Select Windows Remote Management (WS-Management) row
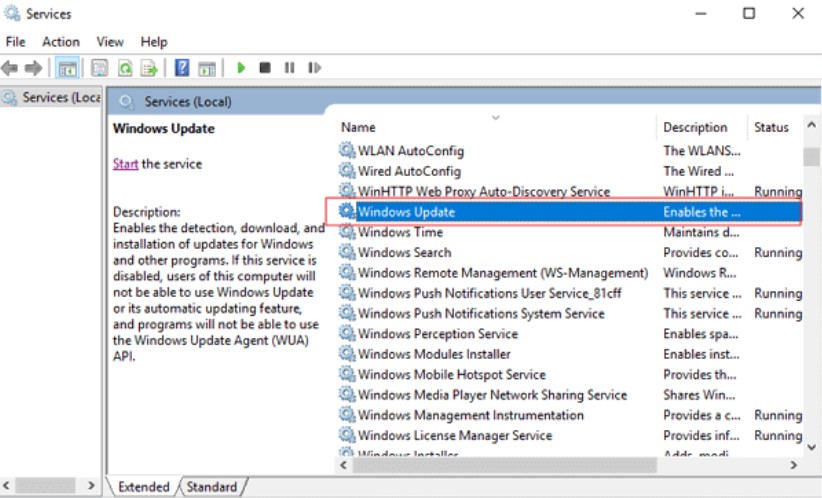This screenshot has width=822, height=498. [570, 273]
